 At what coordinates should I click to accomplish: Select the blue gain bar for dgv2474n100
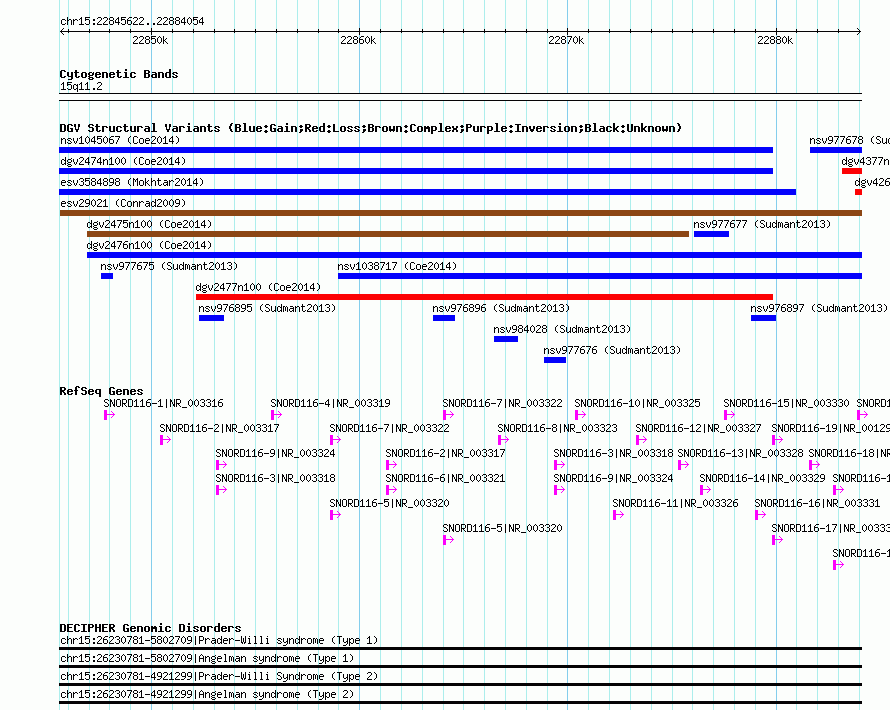click(416, 171)
